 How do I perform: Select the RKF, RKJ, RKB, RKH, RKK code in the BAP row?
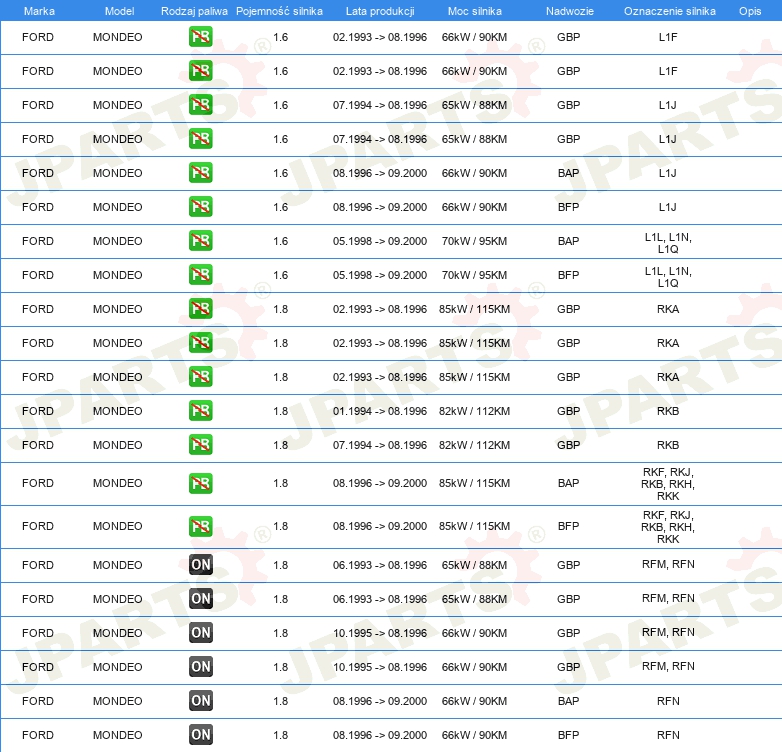click(x=668, y=484)
